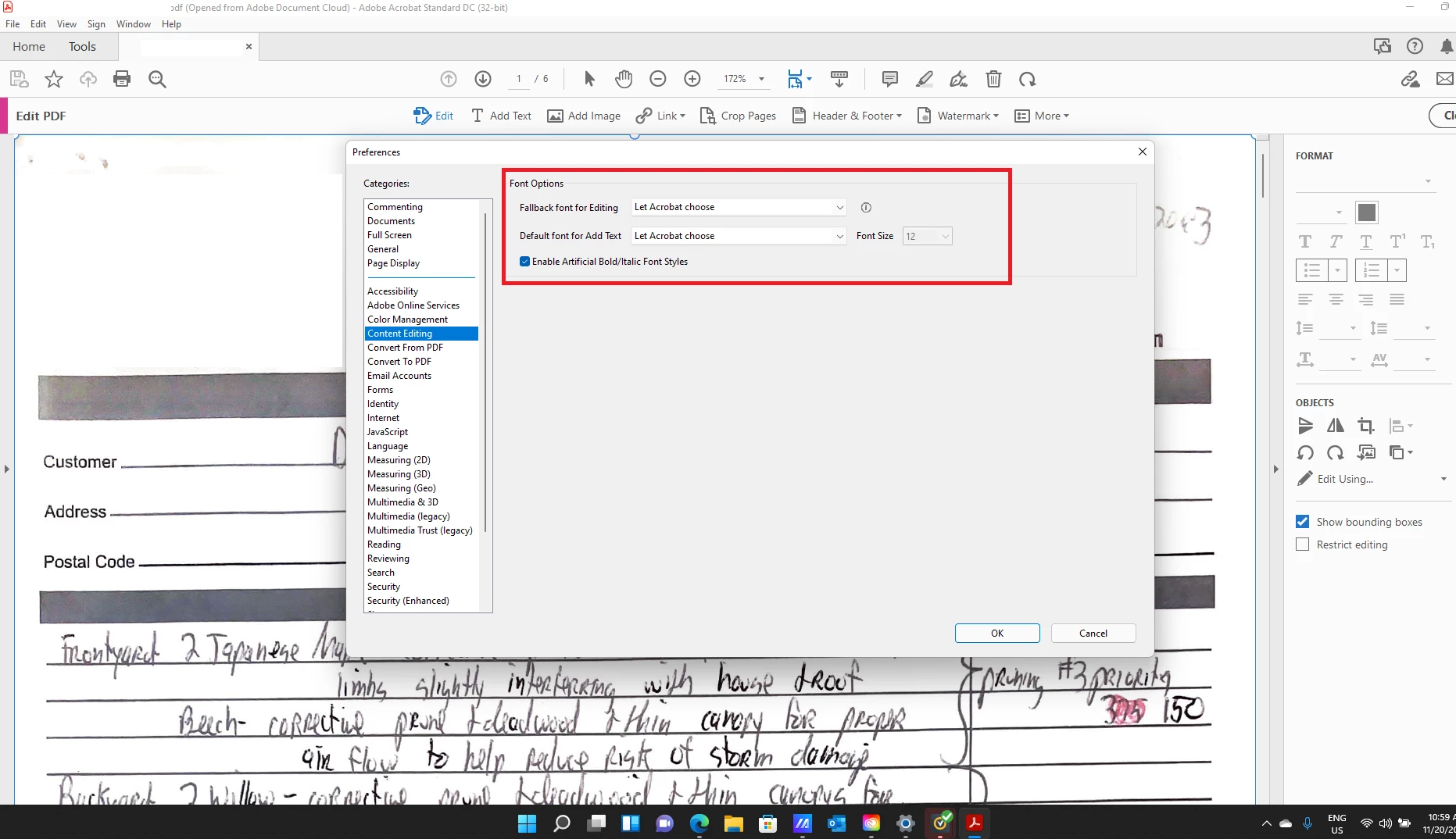Toggle justify paragraph alignment icon
This screenshot has width=1456, height=839.
[1397, 300]
